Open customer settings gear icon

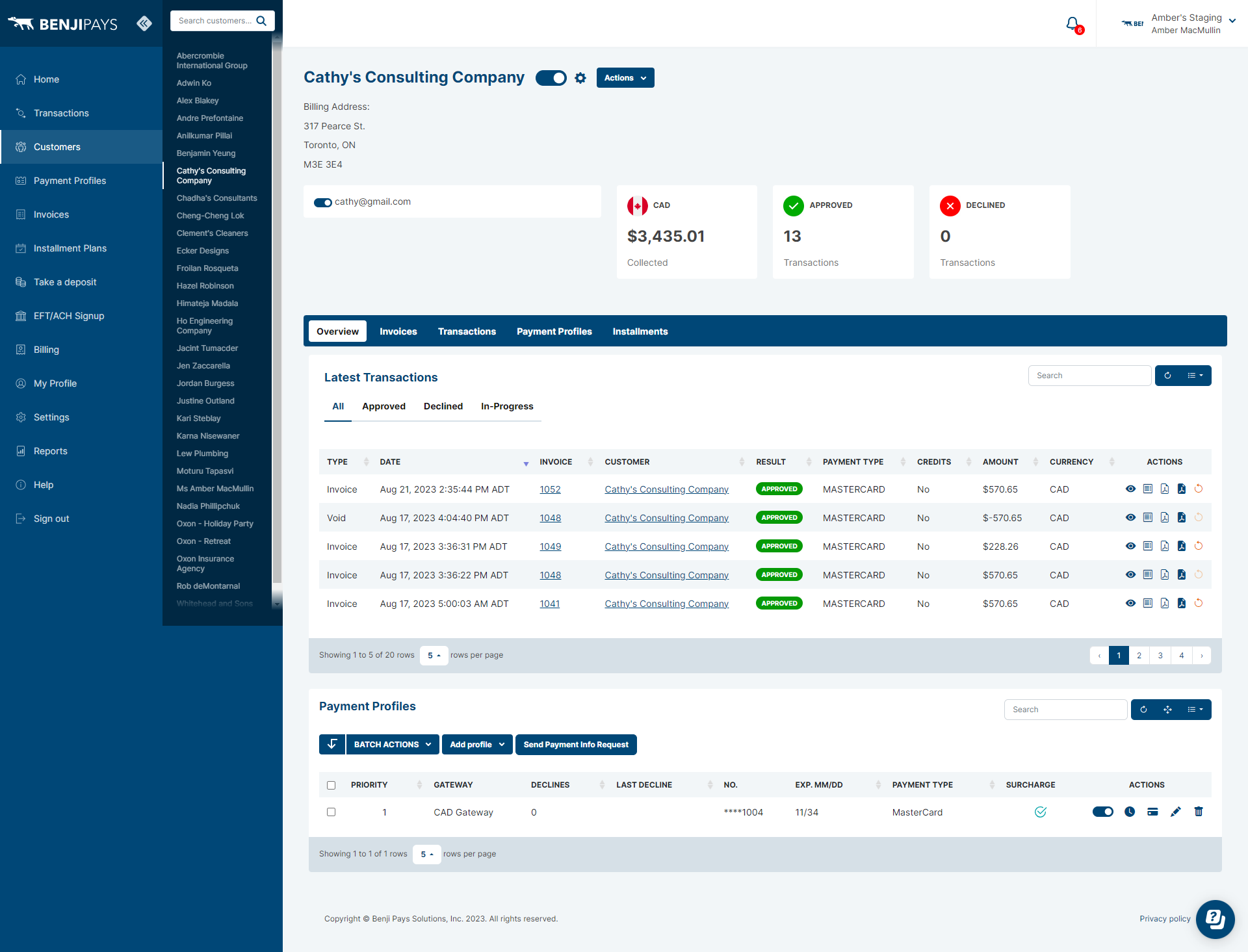(x=580, y=78)
